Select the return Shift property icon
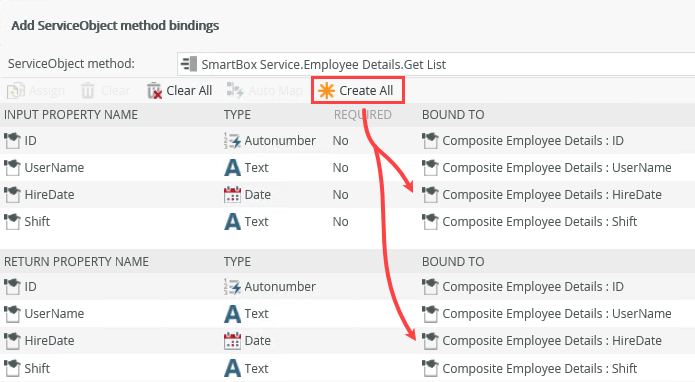The height and width of the screenshot is (382, 695). click(12, 368)
